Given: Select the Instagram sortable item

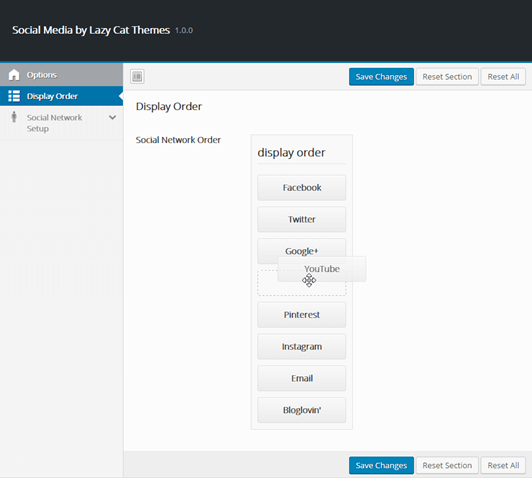Looking at the screenshot, I should (x=302, y=347).
